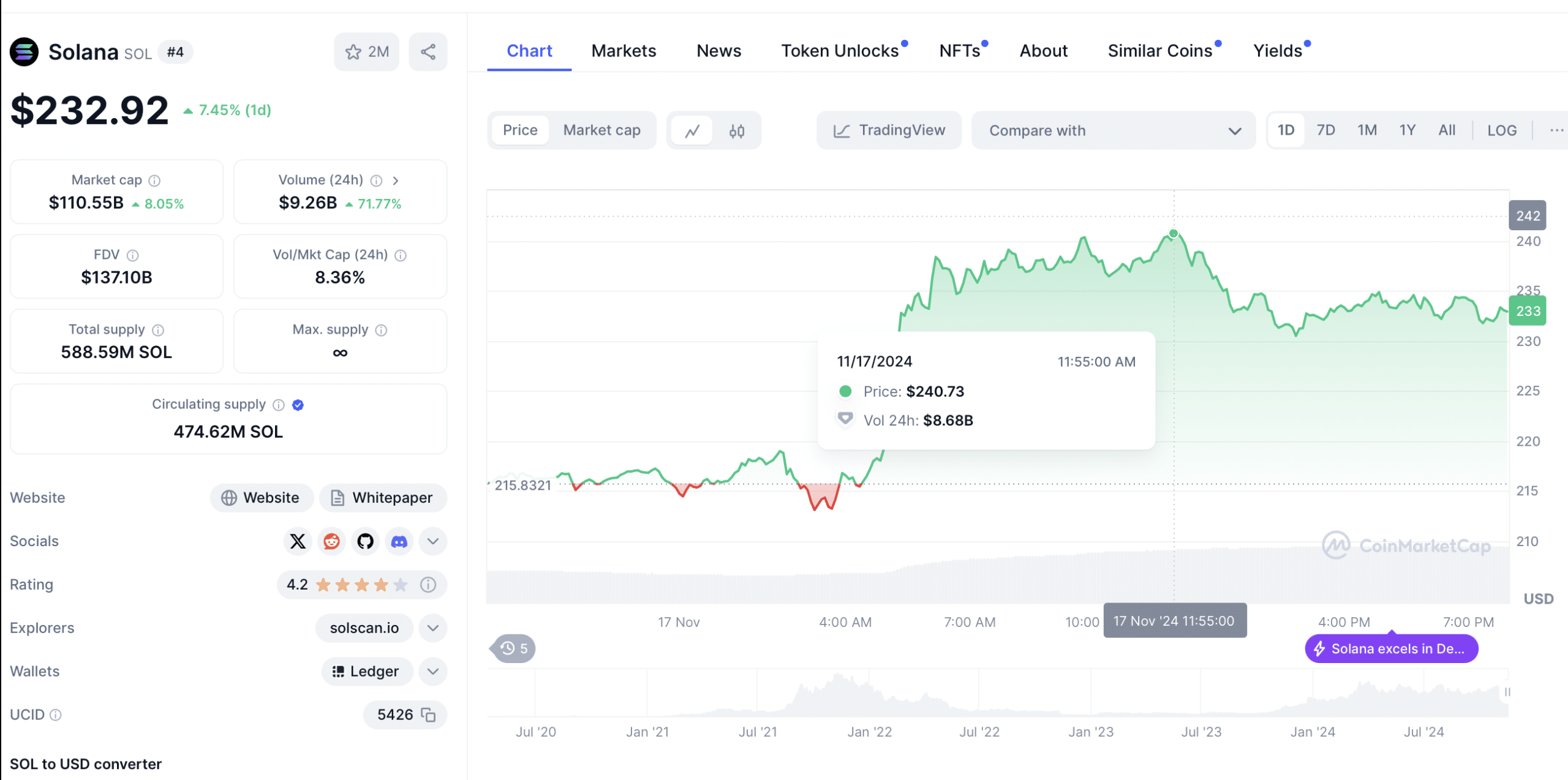Screen dimensions: 1568x780
Task: Click the #4 rank badge
Action: pyautogui.click(x=175, y=52)
